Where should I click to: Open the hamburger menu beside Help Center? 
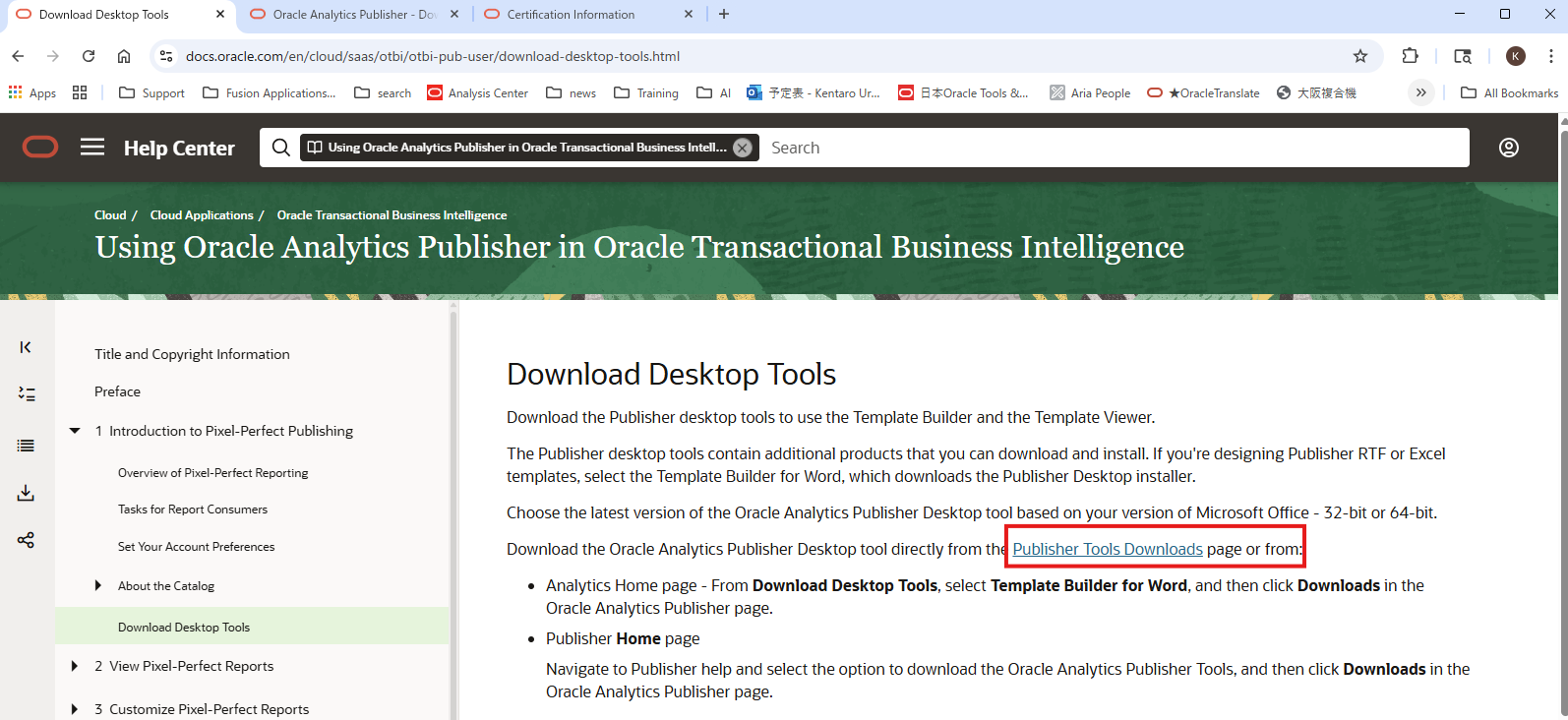pyautogui.click(x=92, y=148)
